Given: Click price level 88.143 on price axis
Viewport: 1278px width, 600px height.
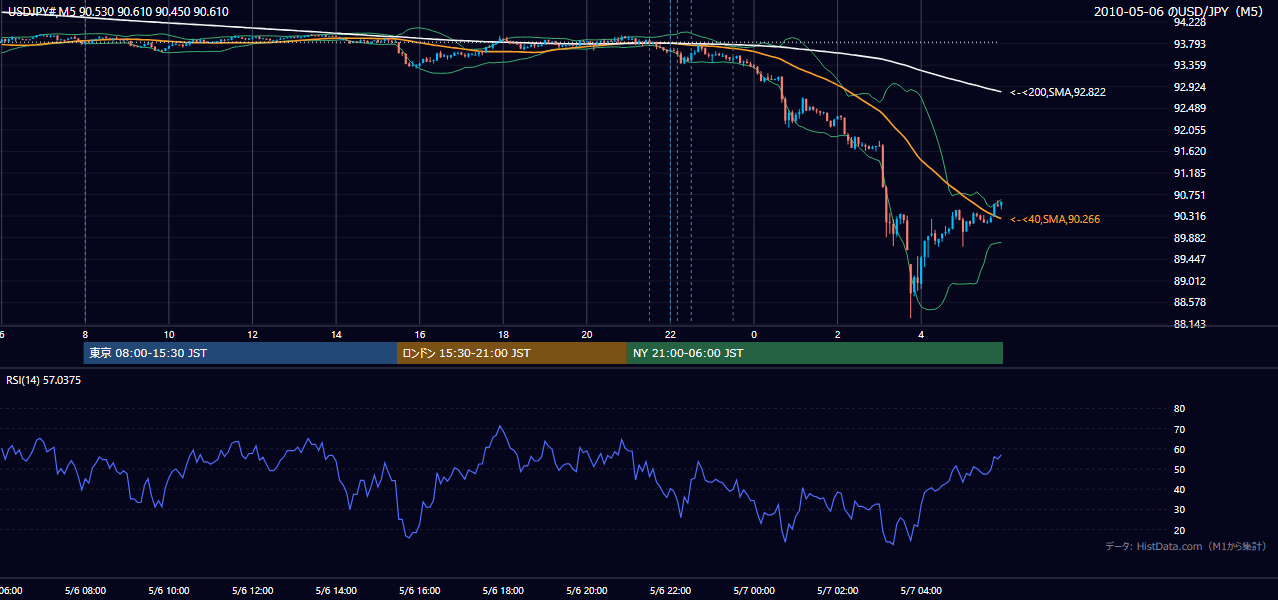Looking at the screenshot, I should click(x=1189, y=325).
